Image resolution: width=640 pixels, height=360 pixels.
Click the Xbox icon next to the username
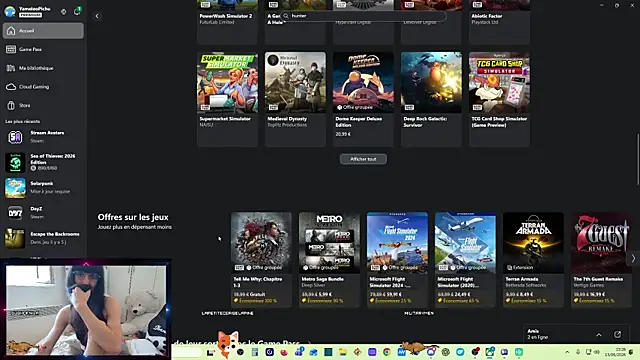(x=63, y=12)
